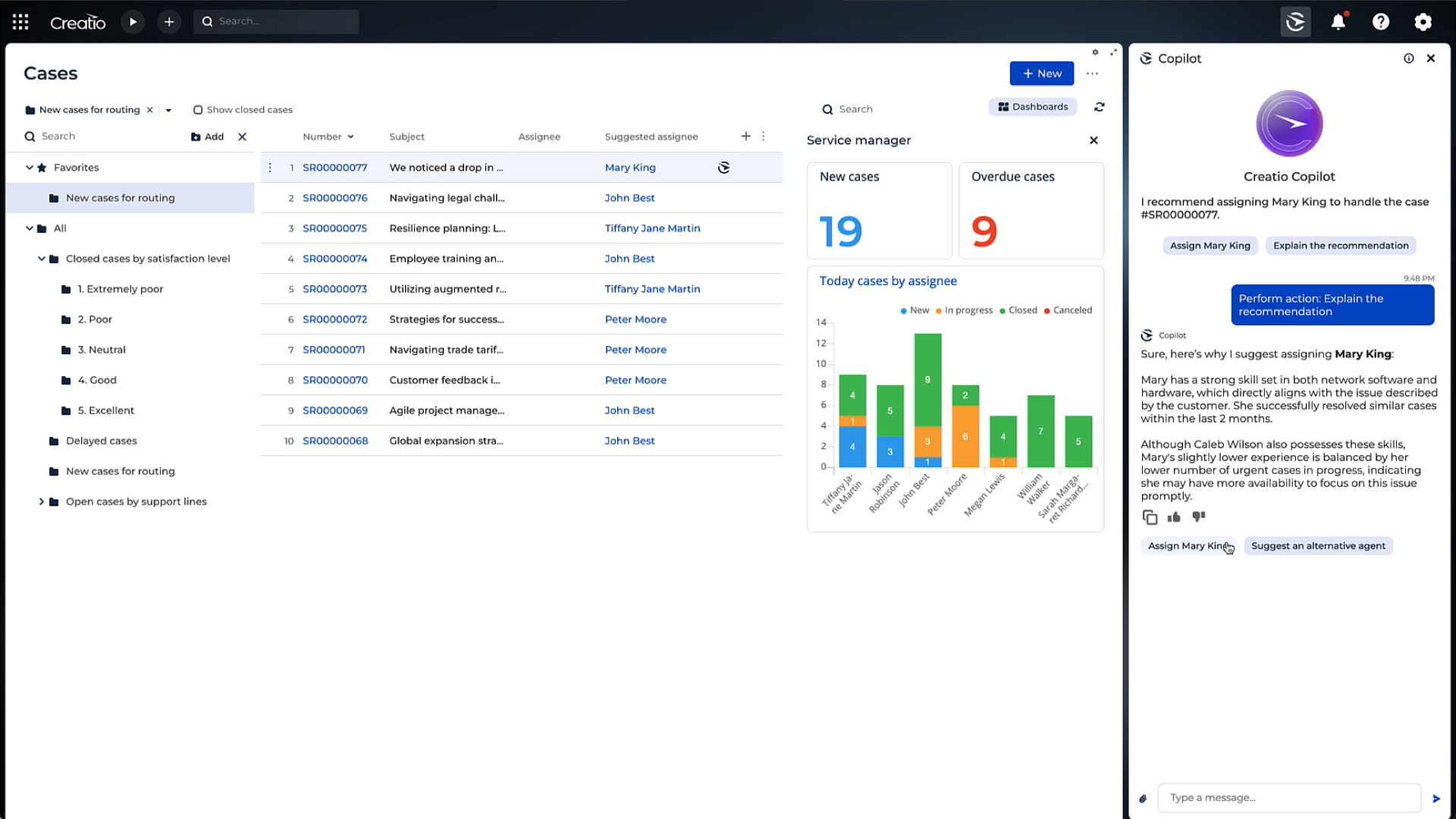The image size is (1456, 819).
Task: Expand Open cases by support lines
Action: [42, 501]
